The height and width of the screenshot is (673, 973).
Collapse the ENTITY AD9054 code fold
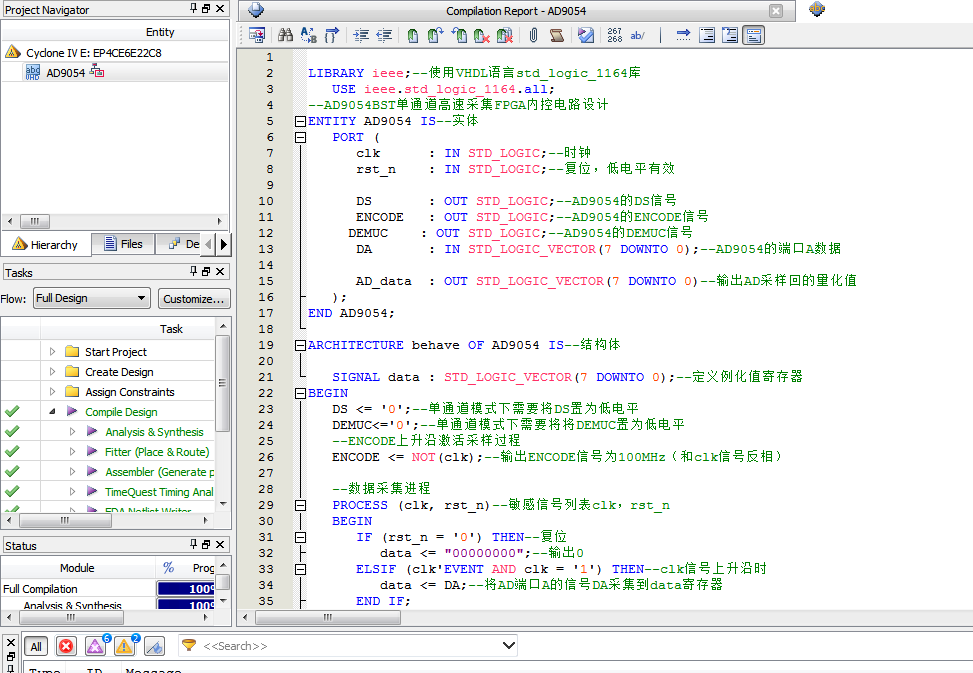pos(299,121)
